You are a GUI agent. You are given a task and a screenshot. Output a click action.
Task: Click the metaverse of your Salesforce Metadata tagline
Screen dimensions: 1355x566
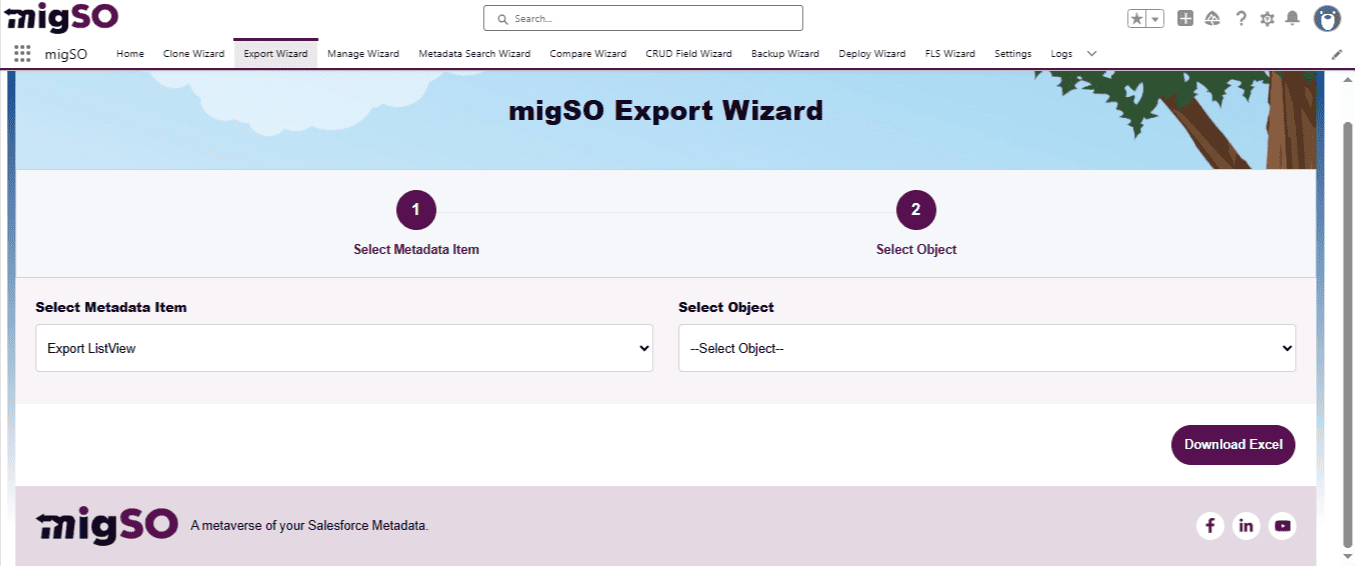(x=309, y=526)
